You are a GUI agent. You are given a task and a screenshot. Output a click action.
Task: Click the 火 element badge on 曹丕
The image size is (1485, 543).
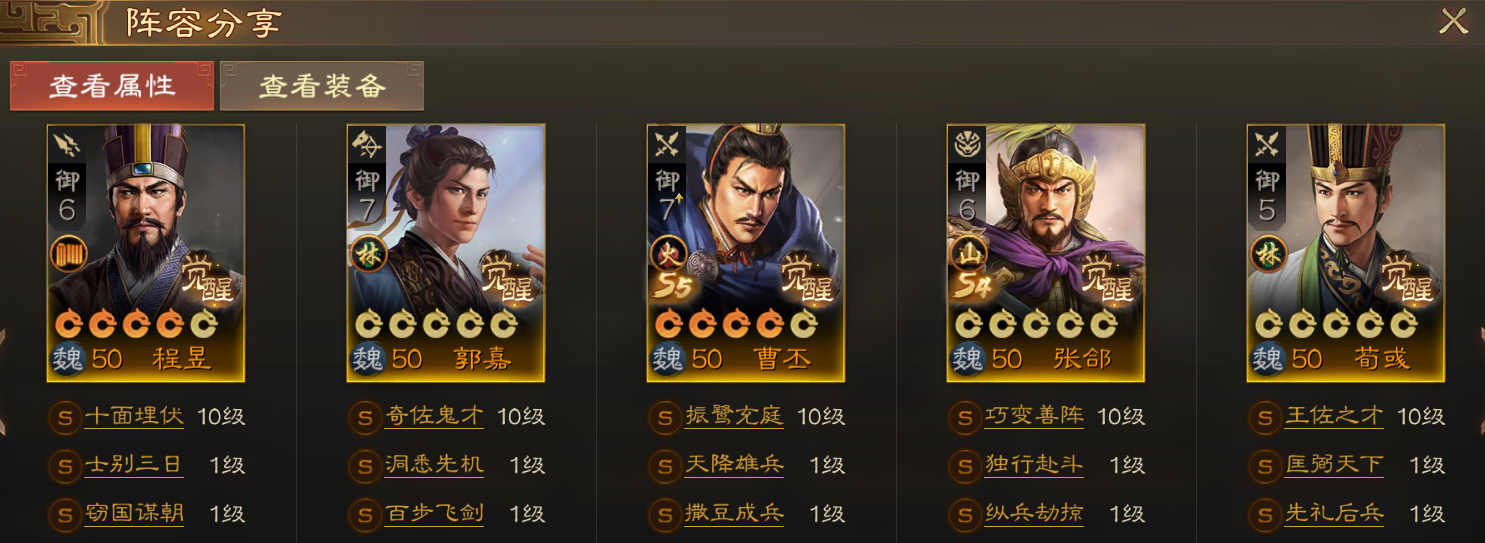667,253
